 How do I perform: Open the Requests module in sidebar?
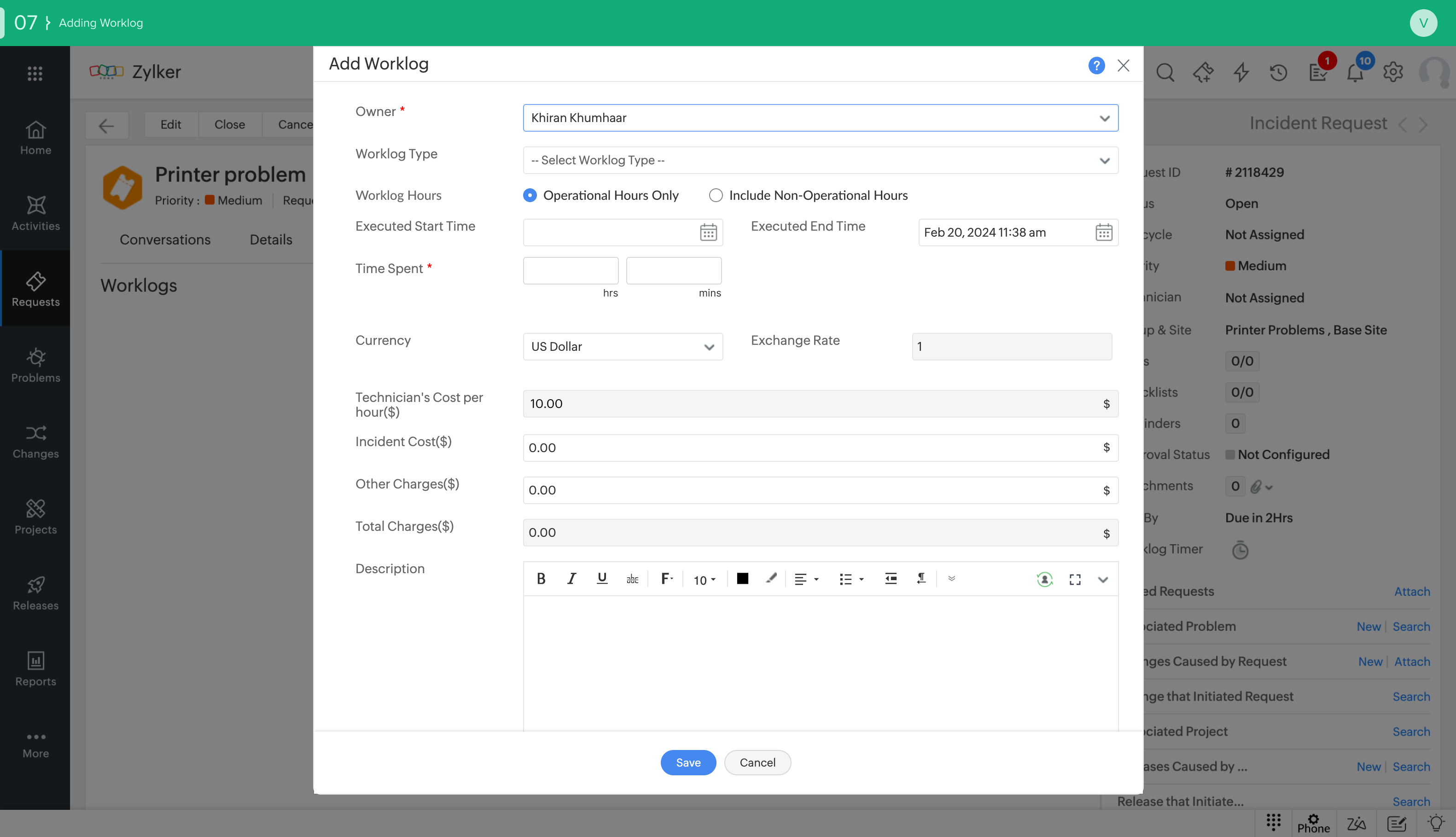[35, 289]
